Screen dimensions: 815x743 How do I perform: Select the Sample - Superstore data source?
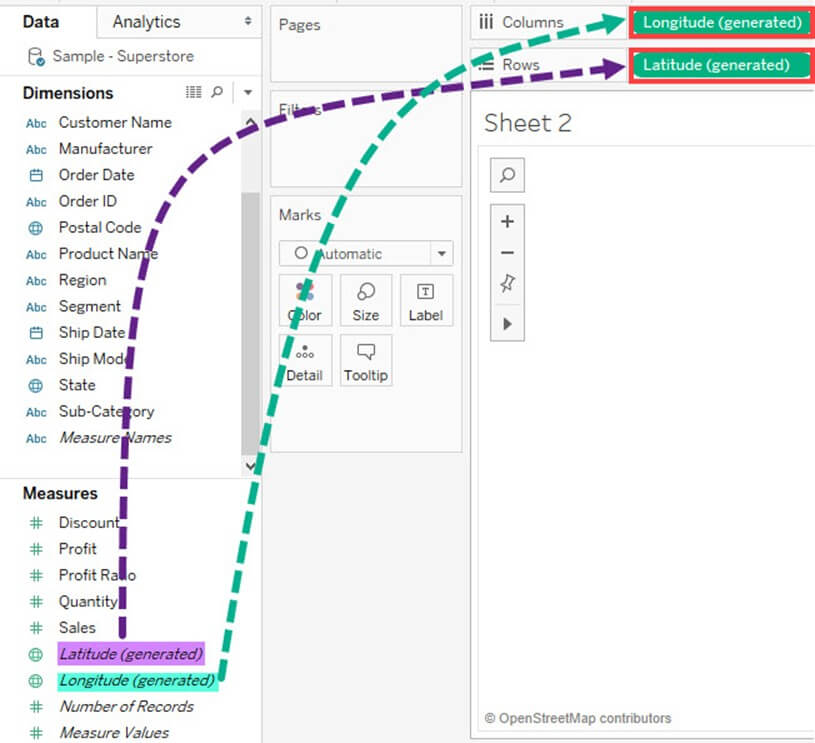click(122, 56)
